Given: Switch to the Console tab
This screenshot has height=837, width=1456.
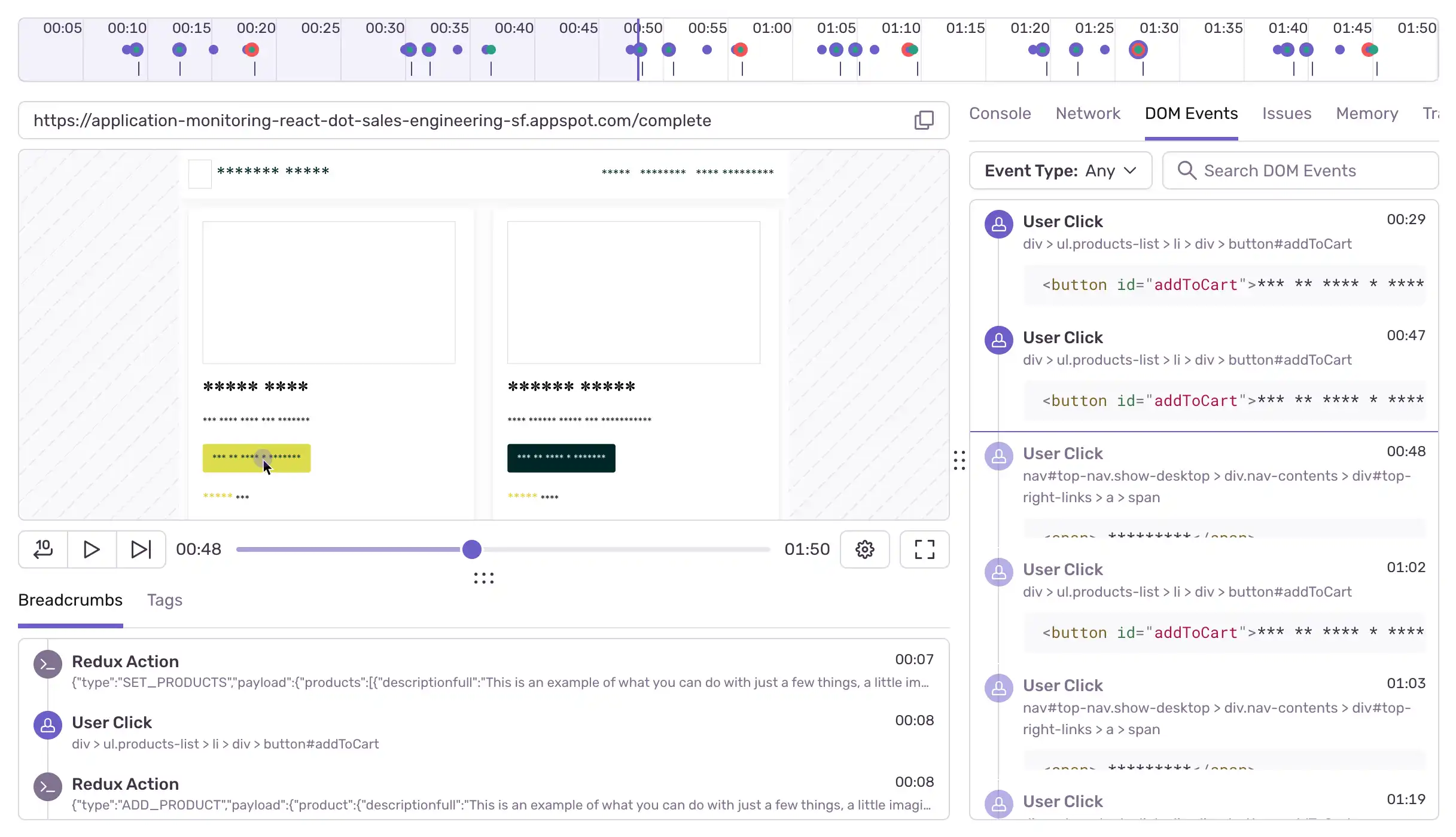Looking at the screenshot, I should (1000, 114).
